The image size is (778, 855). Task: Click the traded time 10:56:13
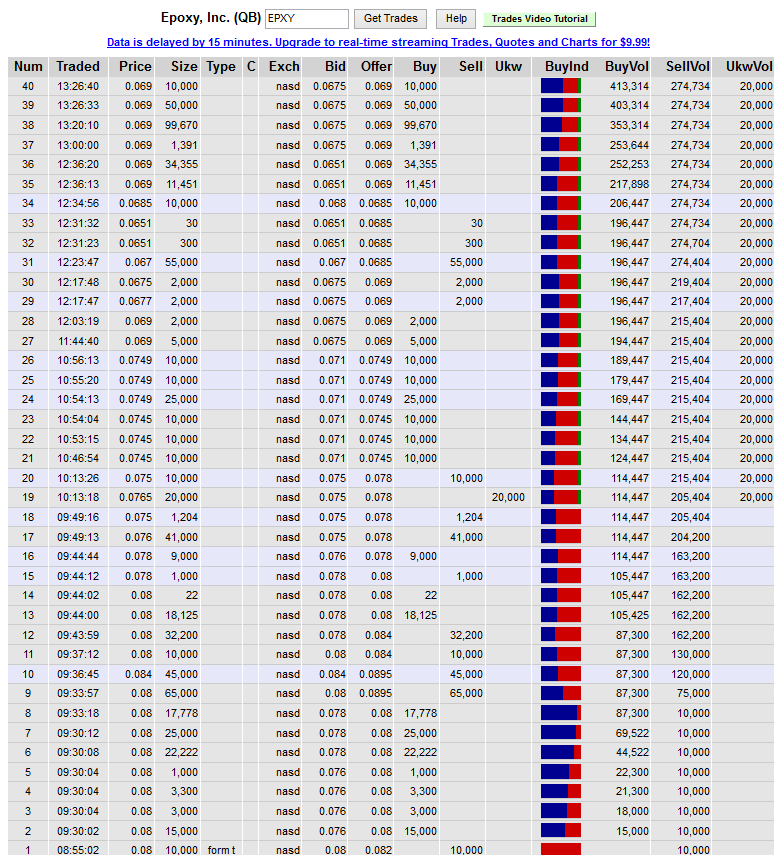[78, 360]
